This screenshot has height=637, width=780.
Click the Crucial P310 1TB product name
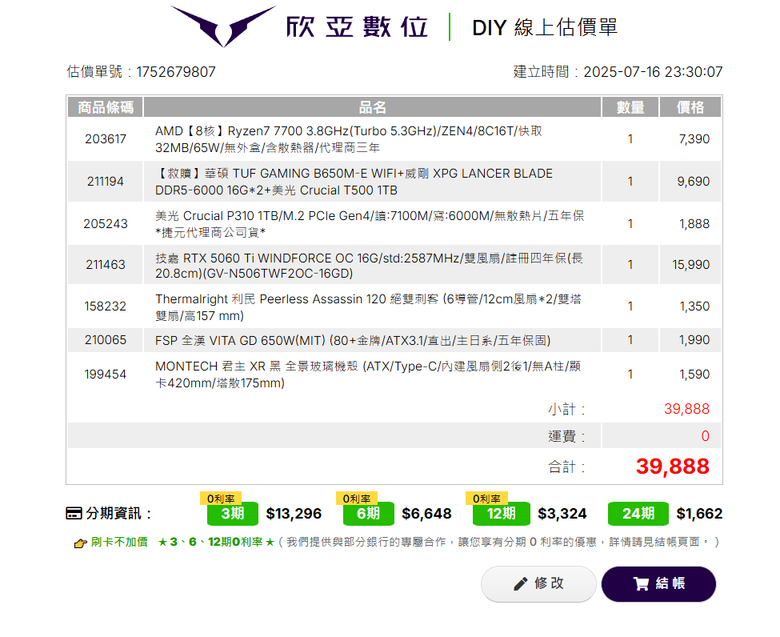click(x=370, y=224)
